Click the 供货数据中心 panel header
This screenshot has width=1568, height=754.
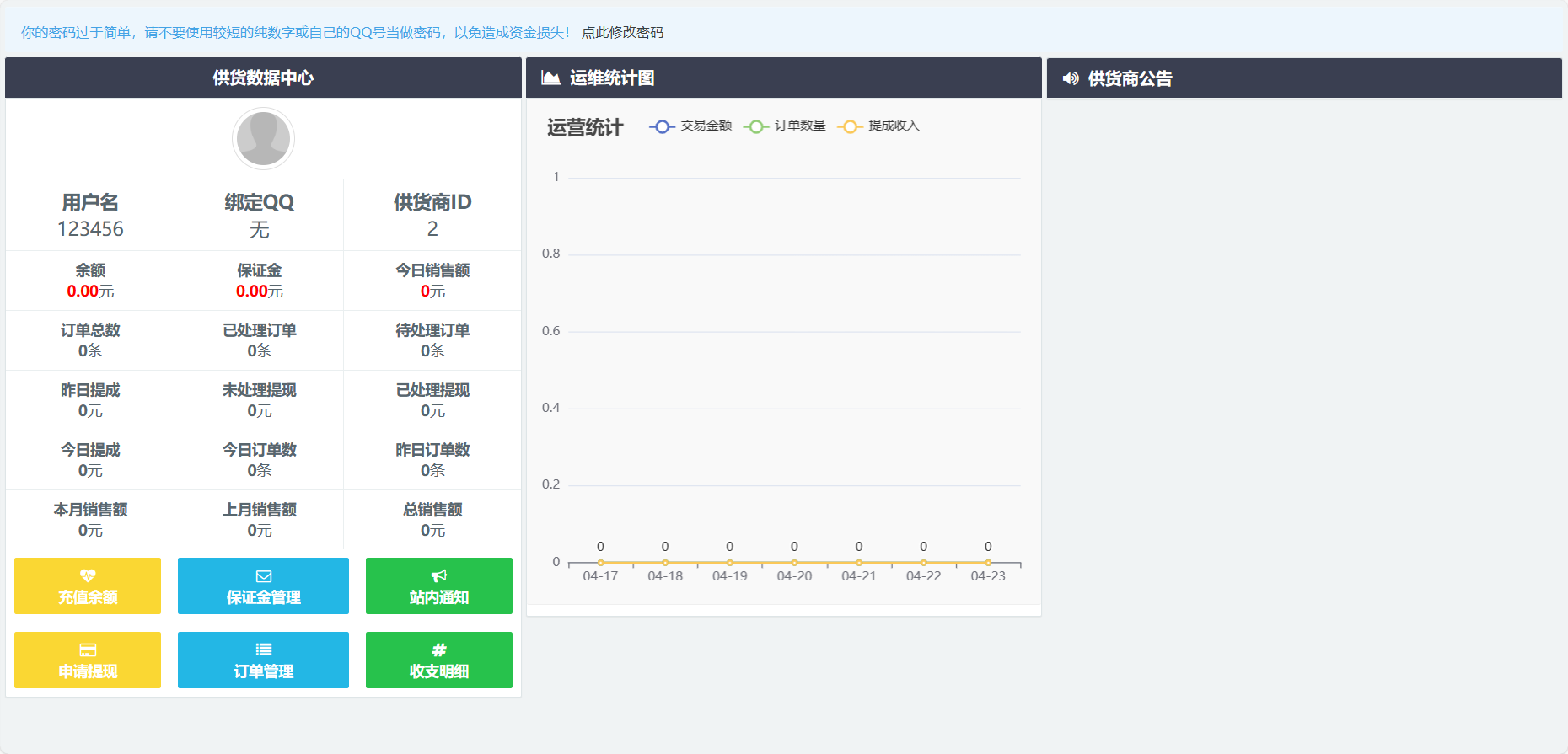coord(263,78)
